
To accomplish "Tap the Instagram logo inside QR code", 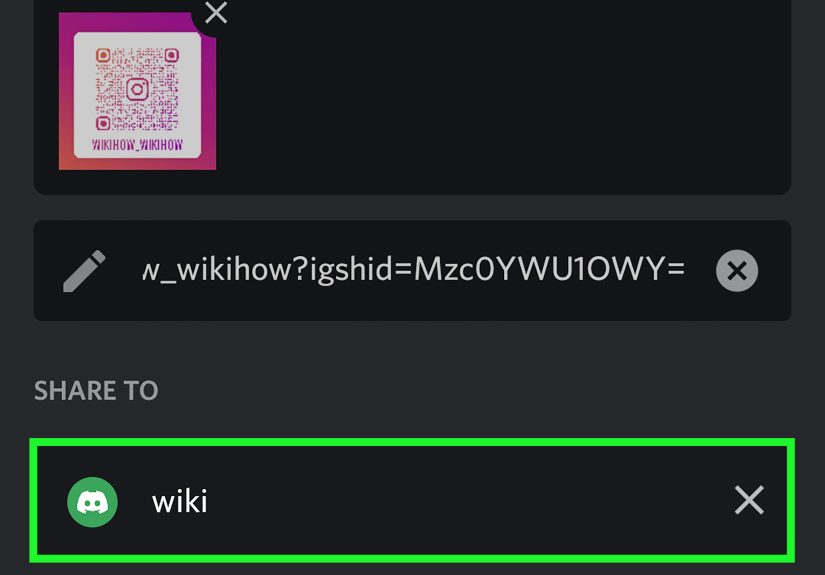I will click(137, 89).
